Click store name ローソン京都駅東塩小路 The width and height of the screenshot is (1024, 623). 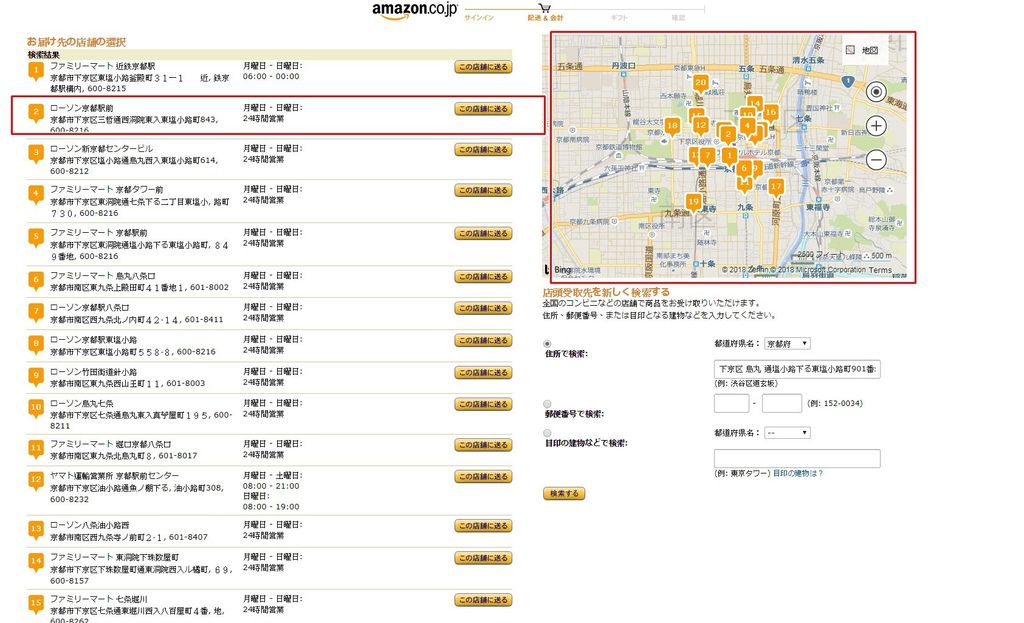click(x=93, y=340)
